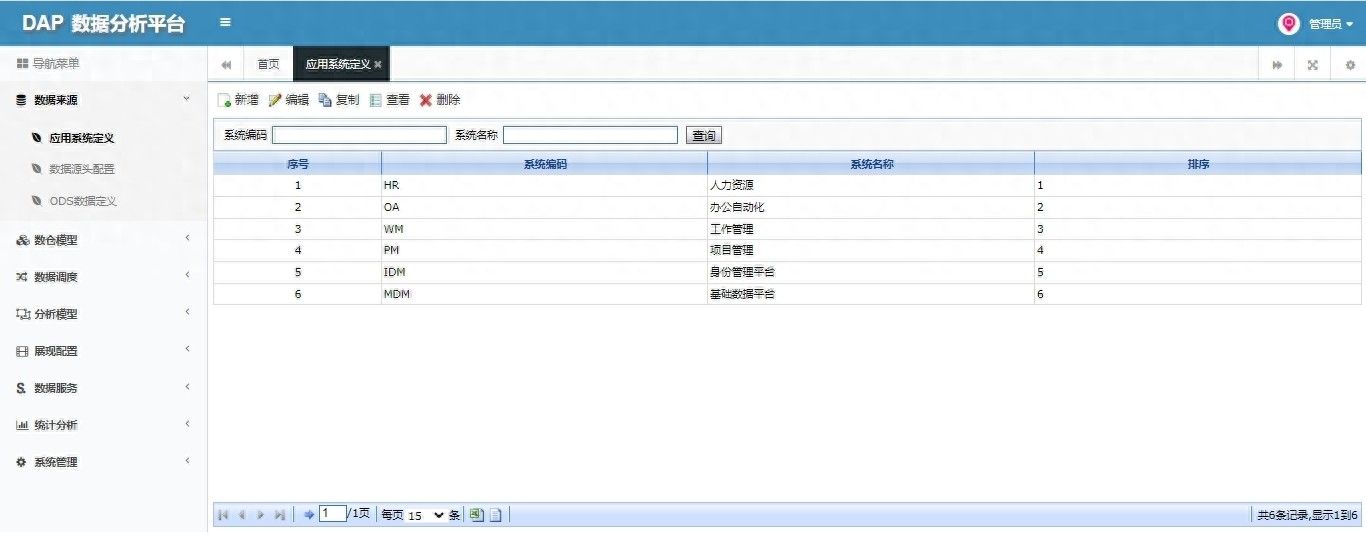Close the 应用系统定义 tab
Viewport: 1366px width, 533px height.
378,65
